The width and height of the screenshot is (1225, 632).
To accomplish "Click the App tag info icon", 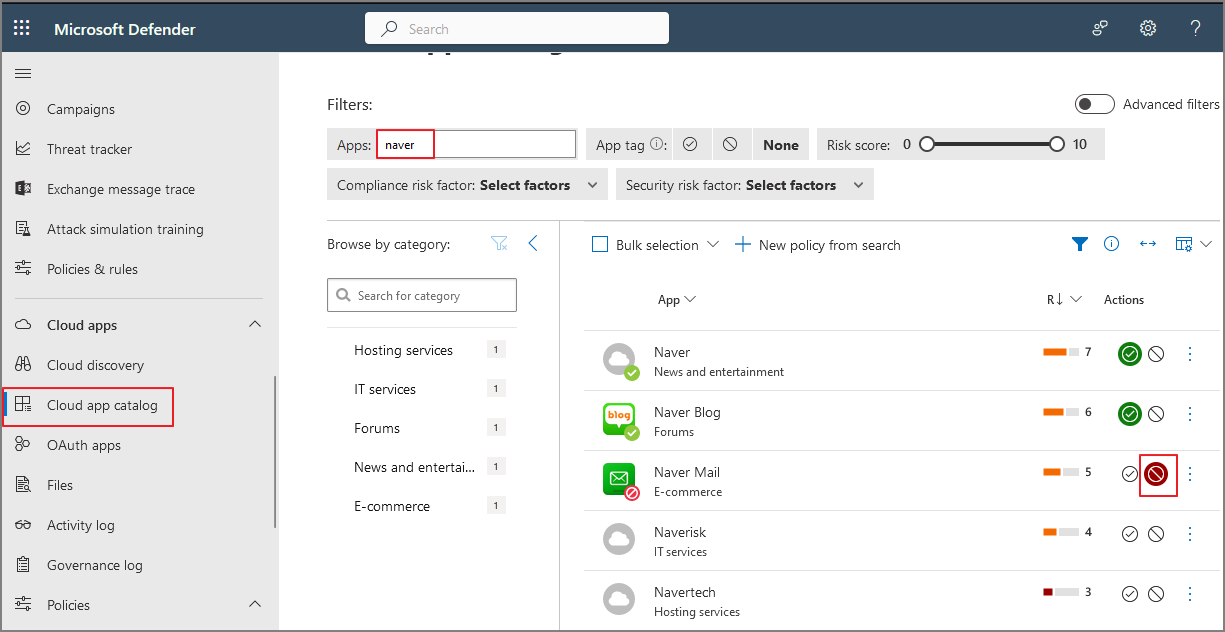I will (x=657, y=144).
